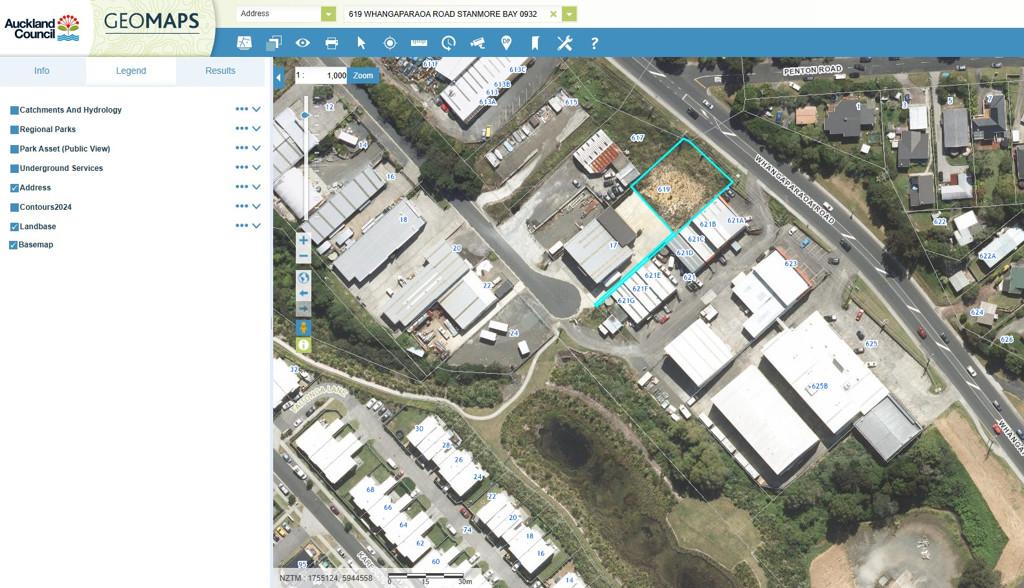Switch to the Info tab
The height and width of the screenshot is (588, 1024).
tap(42, 71)
